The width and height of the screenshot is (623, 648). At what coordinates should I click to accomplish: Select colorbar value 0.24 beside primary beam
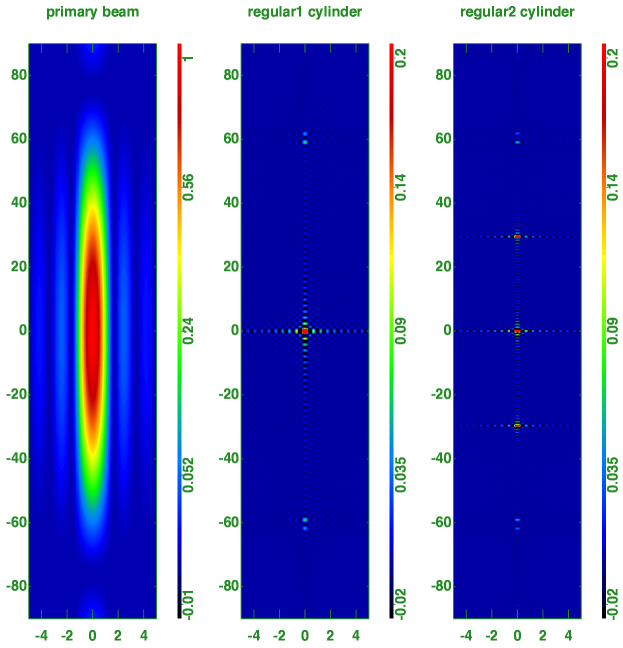click(x=188, y=331)
